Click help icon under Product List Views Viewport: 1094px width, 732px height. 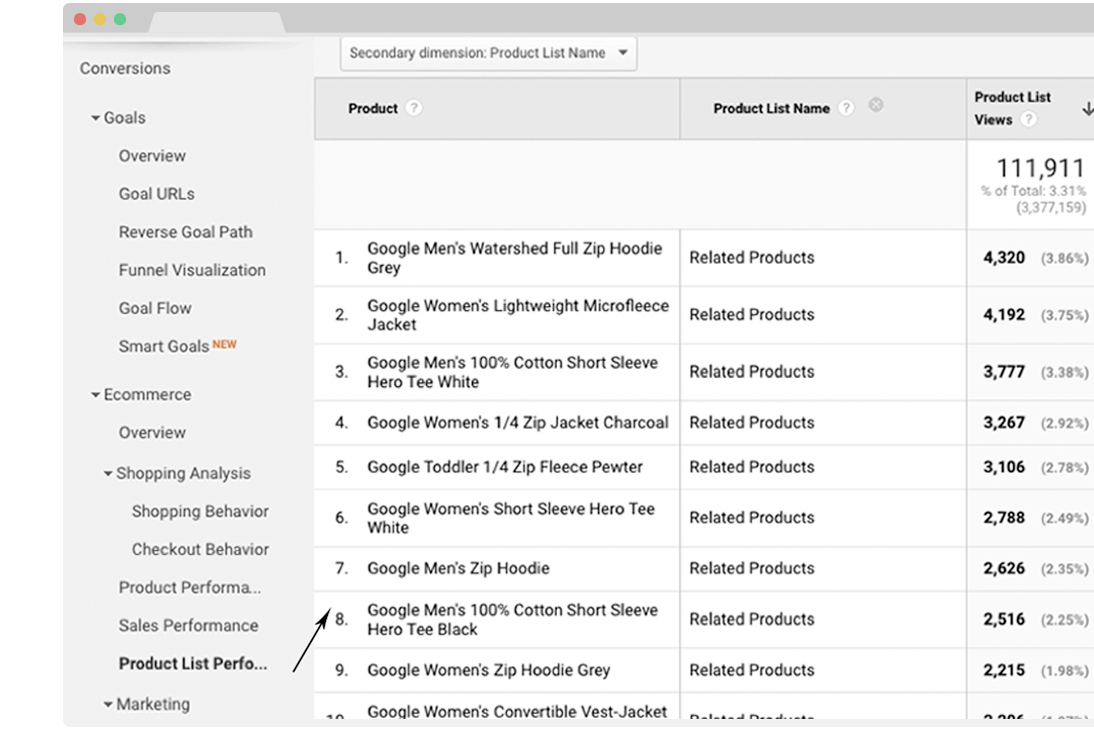1028,120
